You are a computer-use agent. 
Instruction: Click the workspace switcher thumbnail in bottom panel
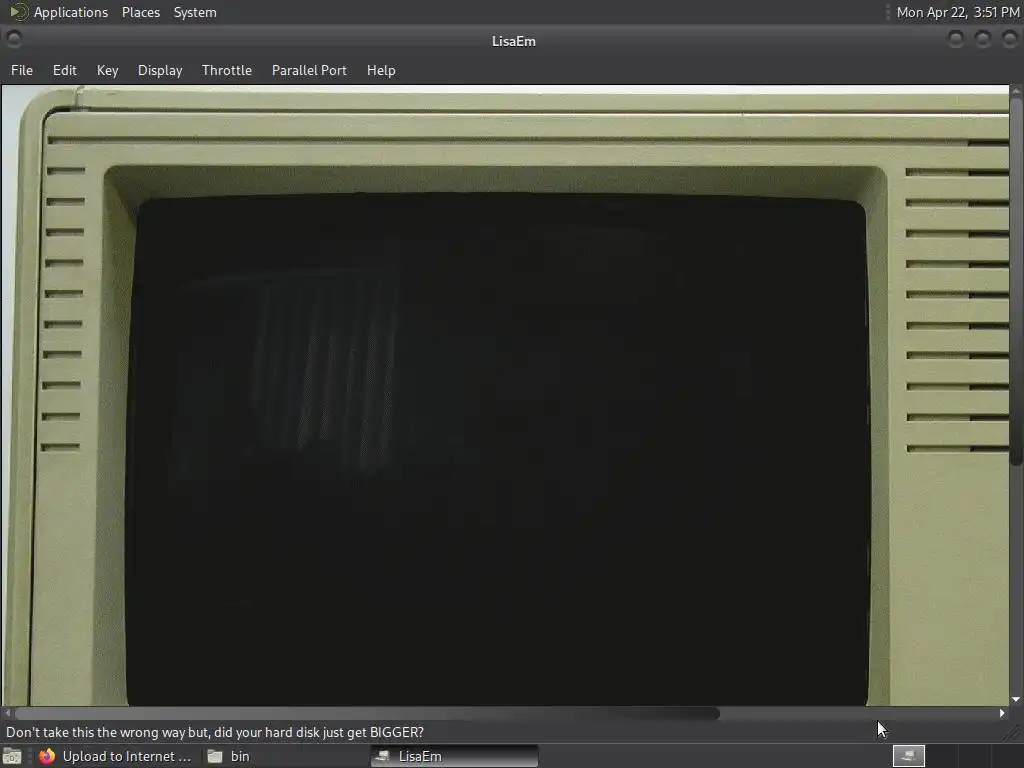908,756
